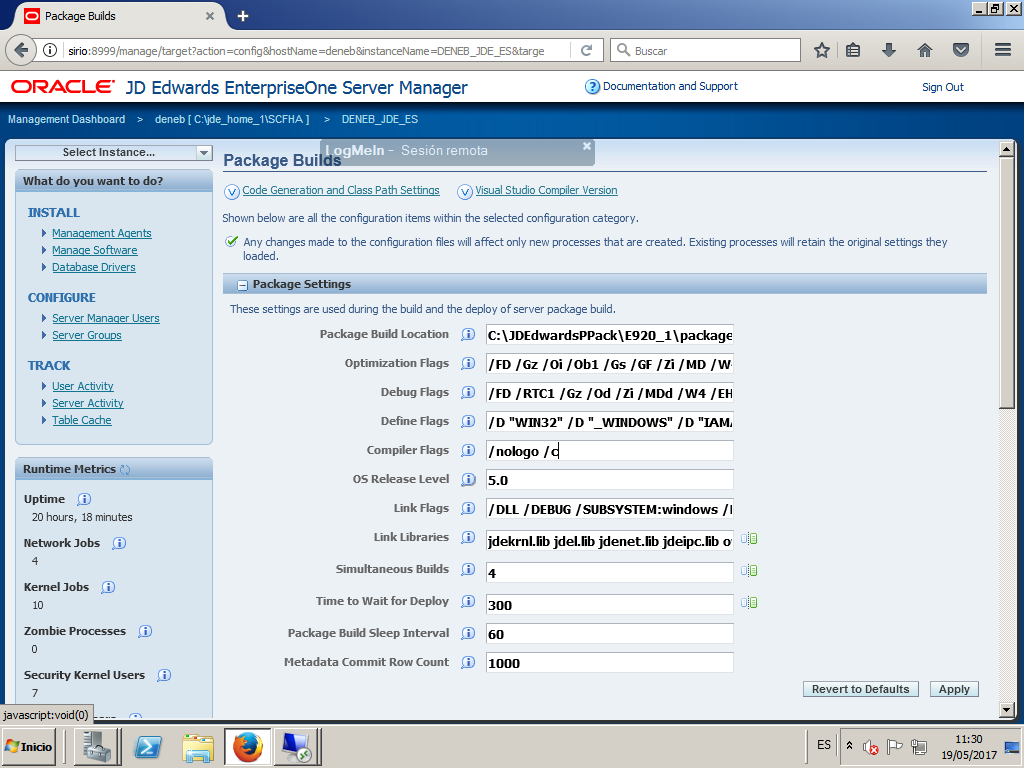Go back with the browser back arrow
This screenshot has height=768, width=1024.
pos(21,50)
